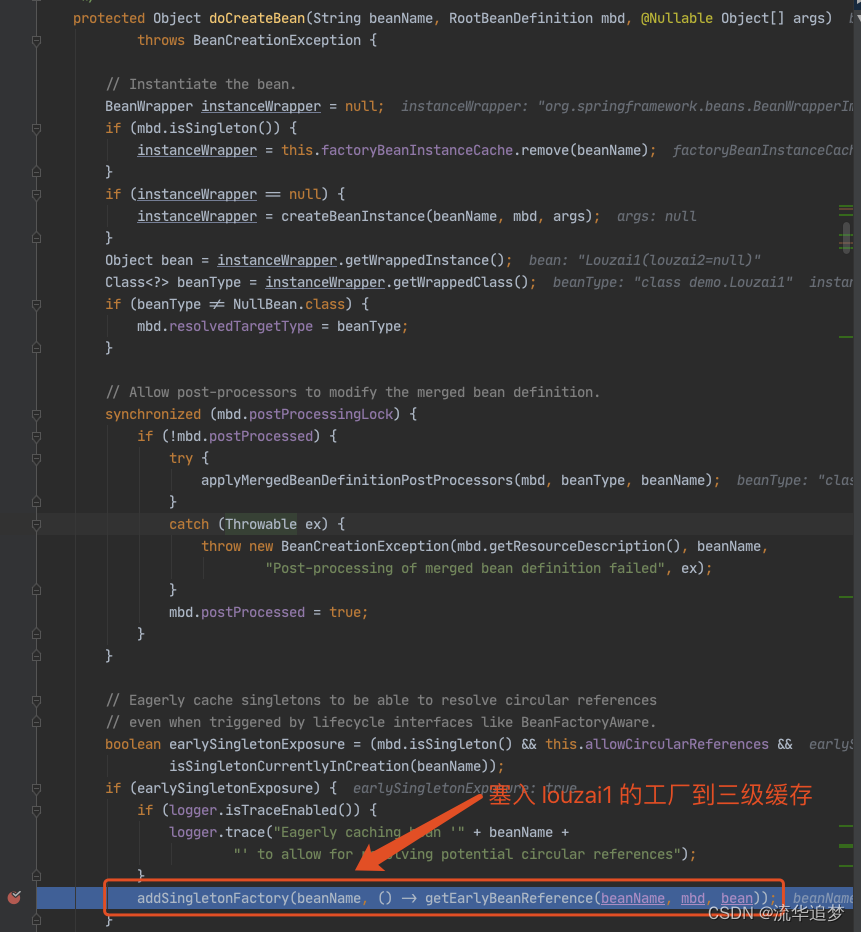The image size is (861, 932).
Task: Collapse the synchronized (mbd.postProcessingLock) block
Action: (x=36, y=414)
